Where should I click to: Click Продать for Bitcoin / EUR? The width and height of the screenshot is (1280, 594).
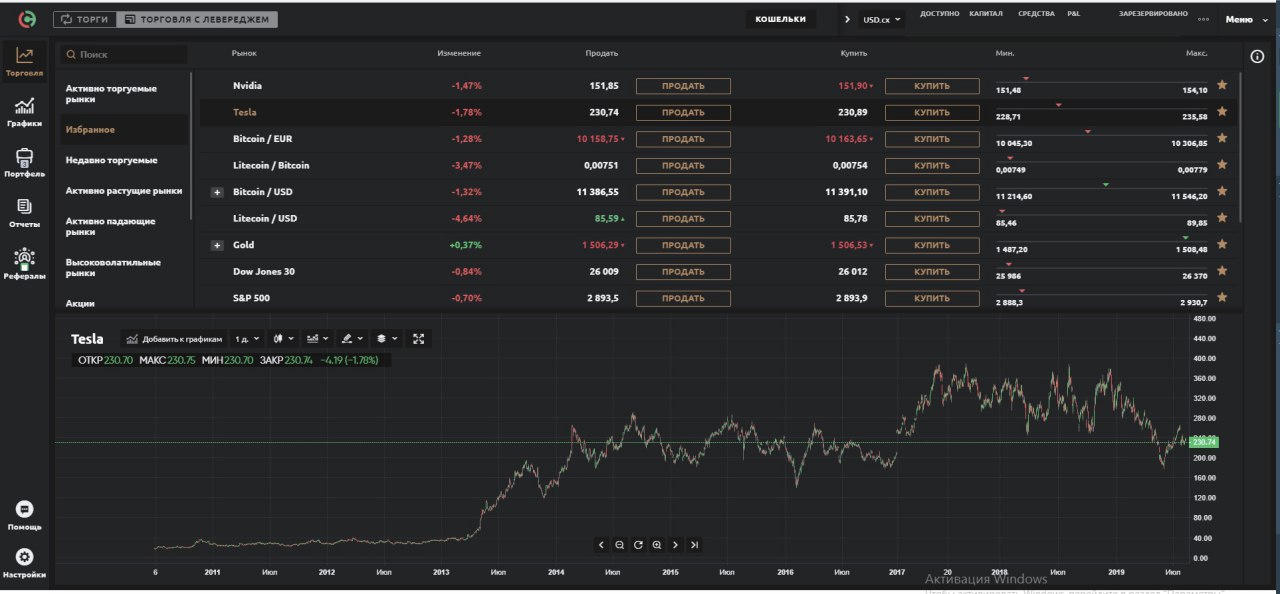(683, 139)
